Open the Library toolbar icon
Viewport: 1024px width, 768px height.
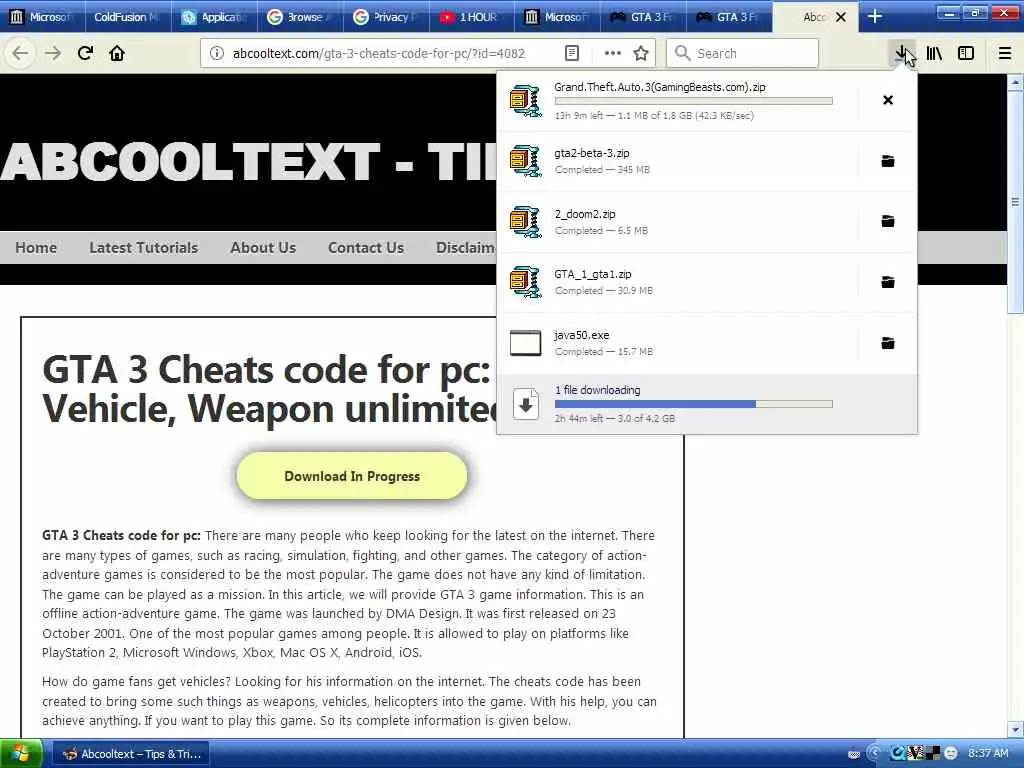[934, 54]
